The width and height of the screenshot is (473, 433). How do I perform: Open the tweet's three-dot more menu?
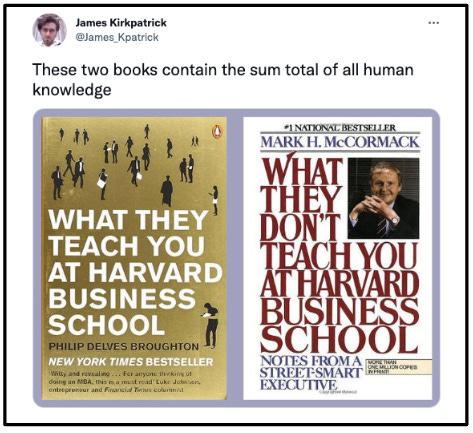click(434, 23)
